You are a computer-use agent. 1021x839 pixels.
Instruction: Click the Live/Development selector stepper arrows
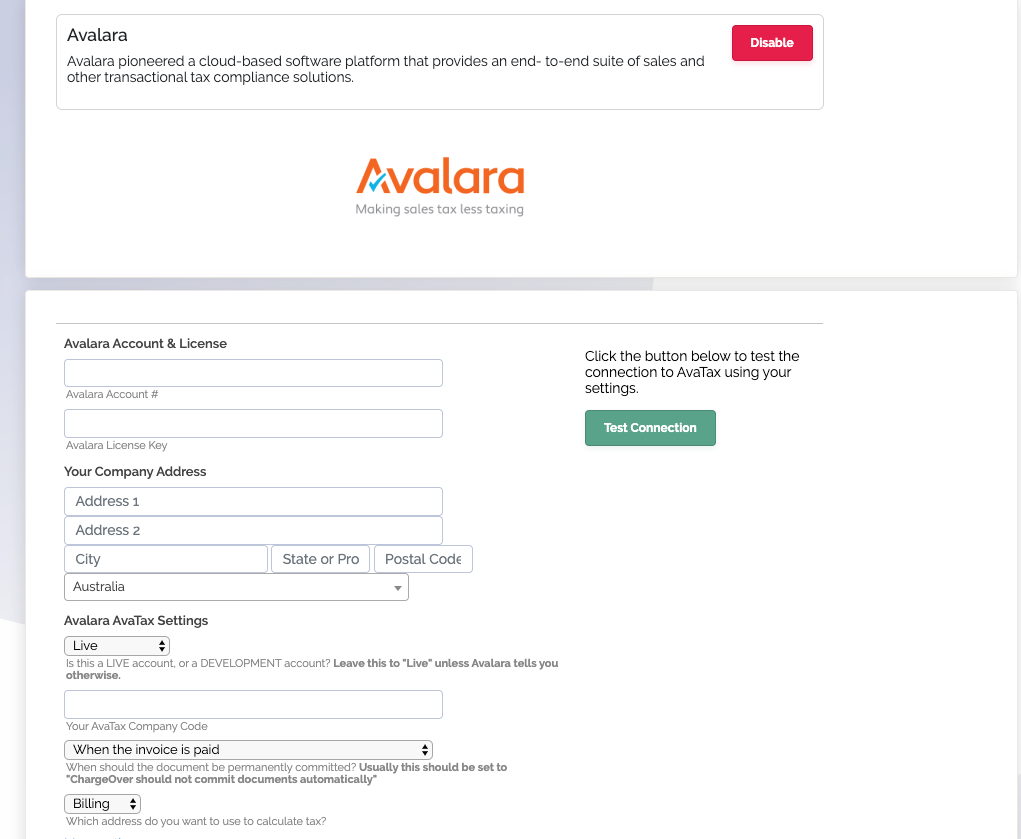tap(161, 646)
